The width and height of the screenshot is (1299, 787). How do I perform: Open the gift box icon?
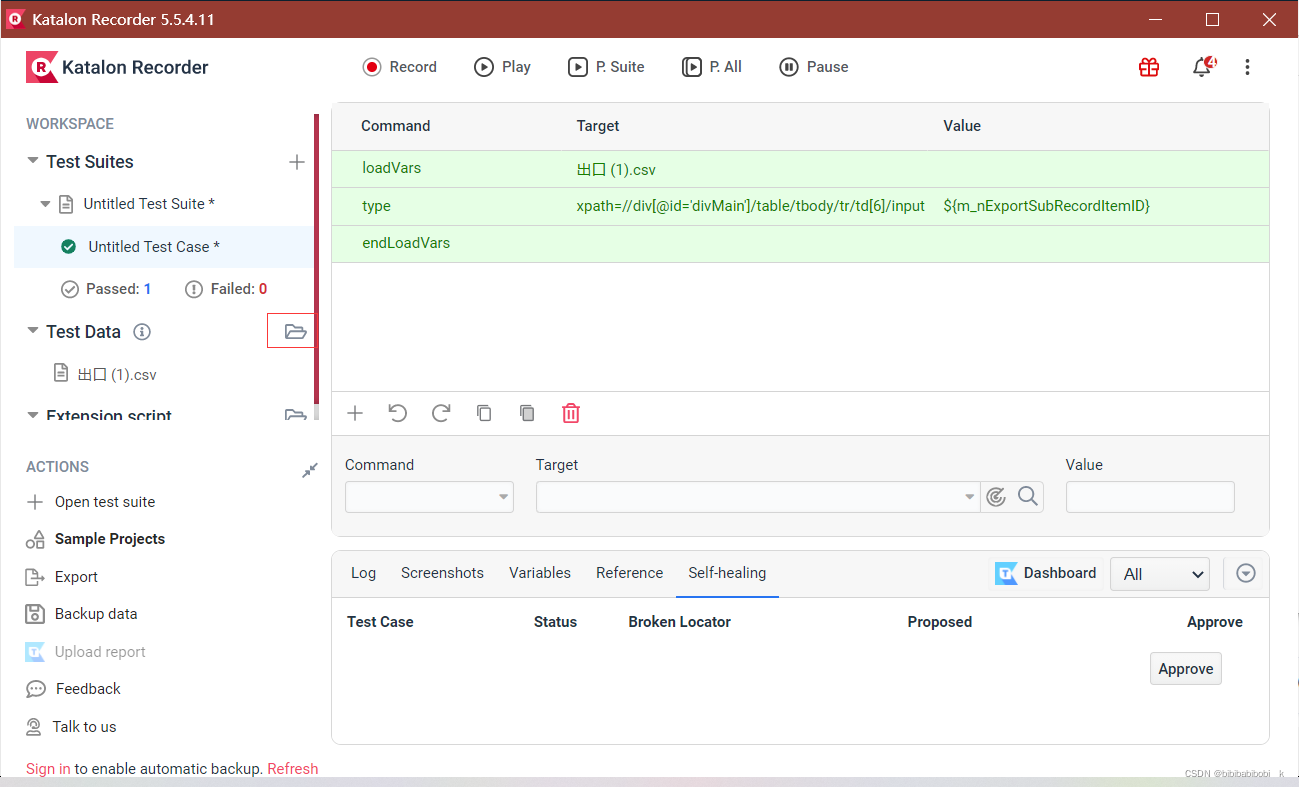1149,67
